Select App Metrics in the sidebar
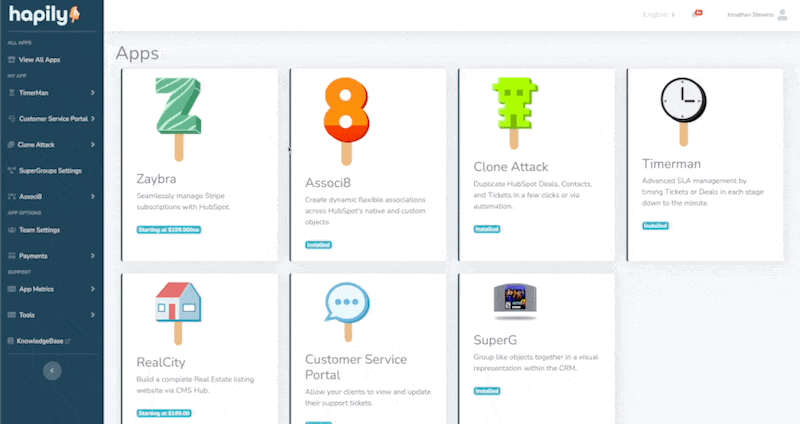Viewport: 800px width, 424px height. 36,289
